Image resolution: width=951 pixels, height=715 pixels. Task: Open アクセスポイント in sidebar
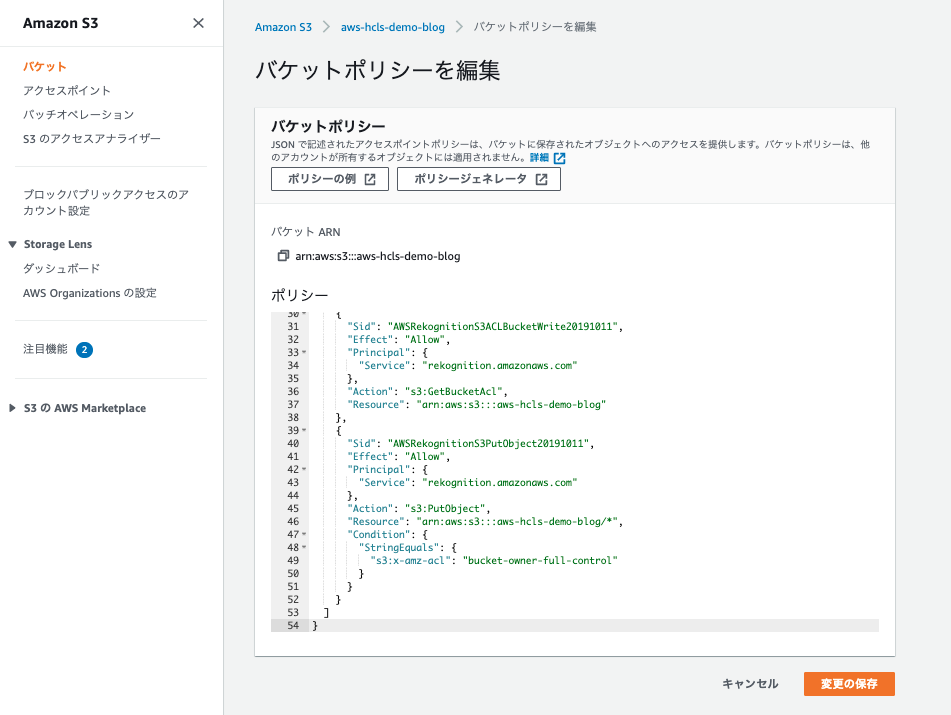click(67, 90)
